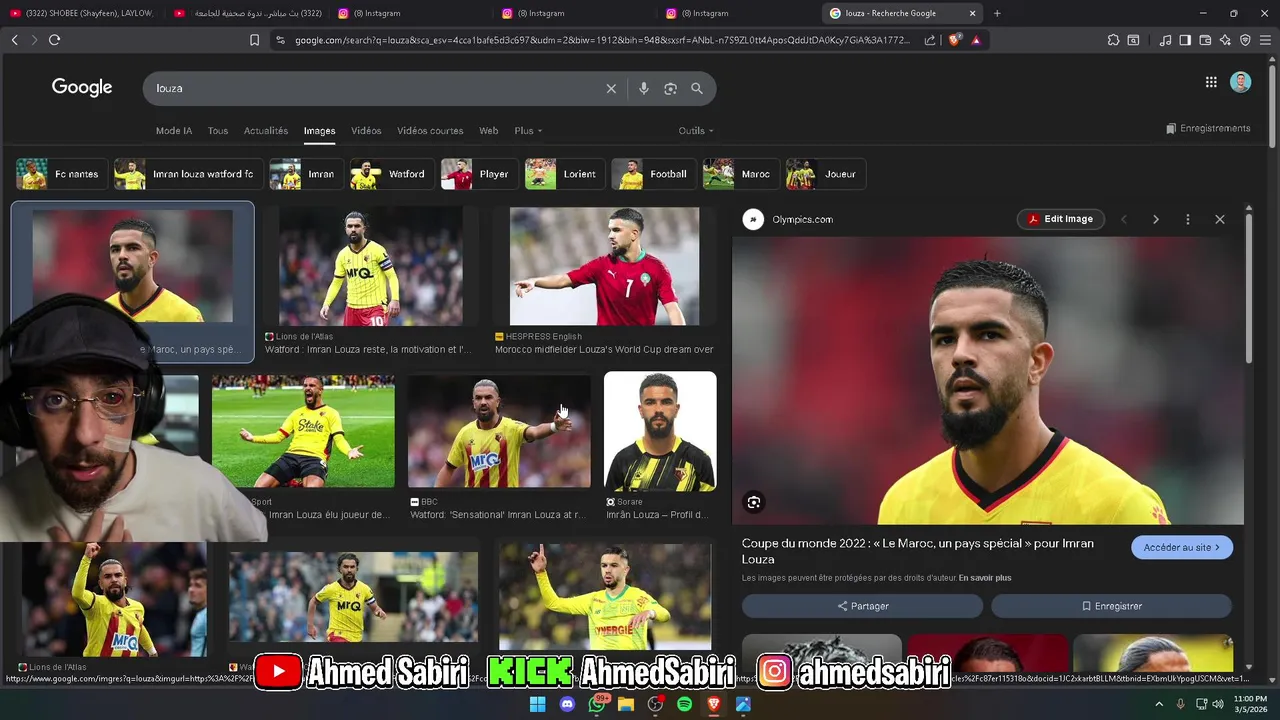The width and height of the screenshot is (1280, 720).
Task: Click the Enregistrer button
Action: point(1111,606)
